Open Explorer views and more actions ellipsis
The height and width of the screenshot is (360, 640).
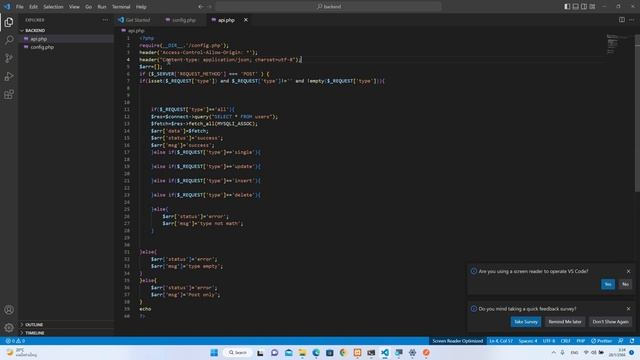point(105,20)
